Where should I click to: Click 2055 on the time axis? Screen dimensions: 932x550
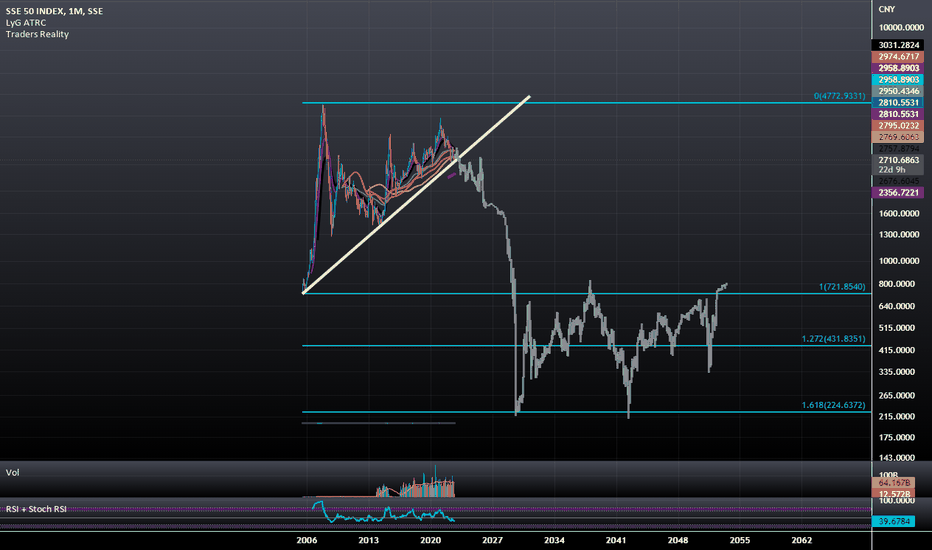coord(739,540)
